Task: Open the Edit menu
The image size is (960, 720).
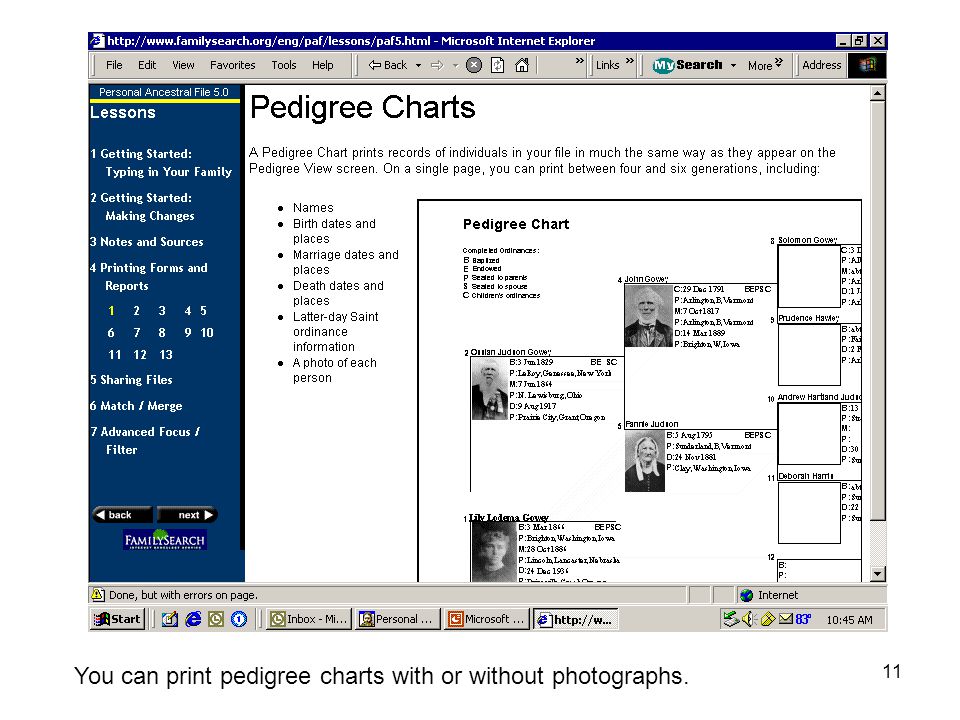Action: pos(147,65)
